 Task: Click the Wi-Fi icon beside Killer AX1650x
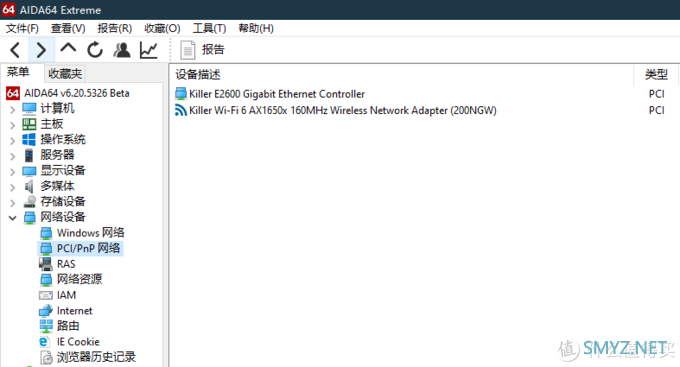pyautogui.click(x=180, y=110)
